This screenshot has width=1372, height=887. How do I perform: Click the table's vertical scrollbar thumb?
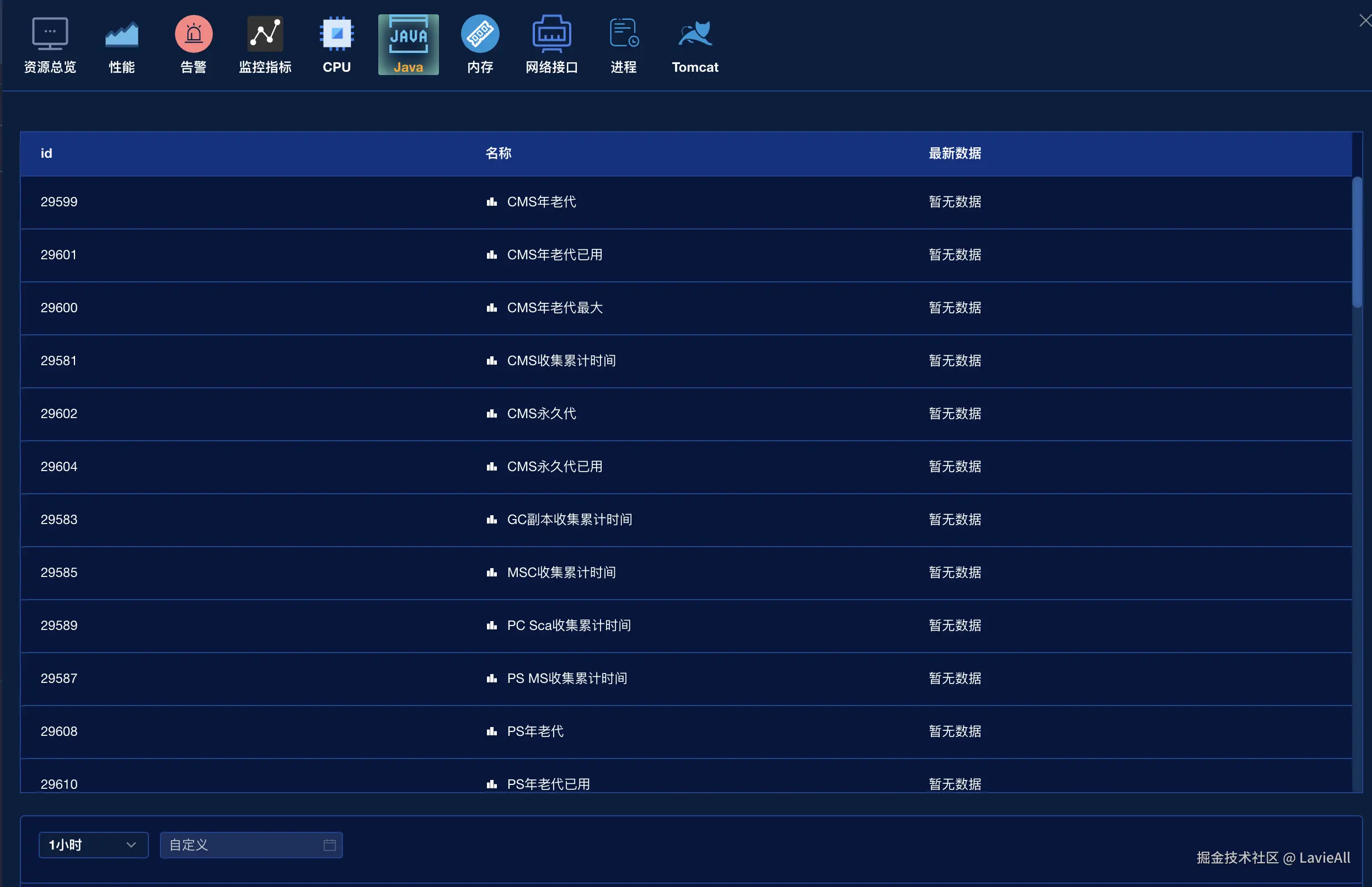[x=1357, y=242]
